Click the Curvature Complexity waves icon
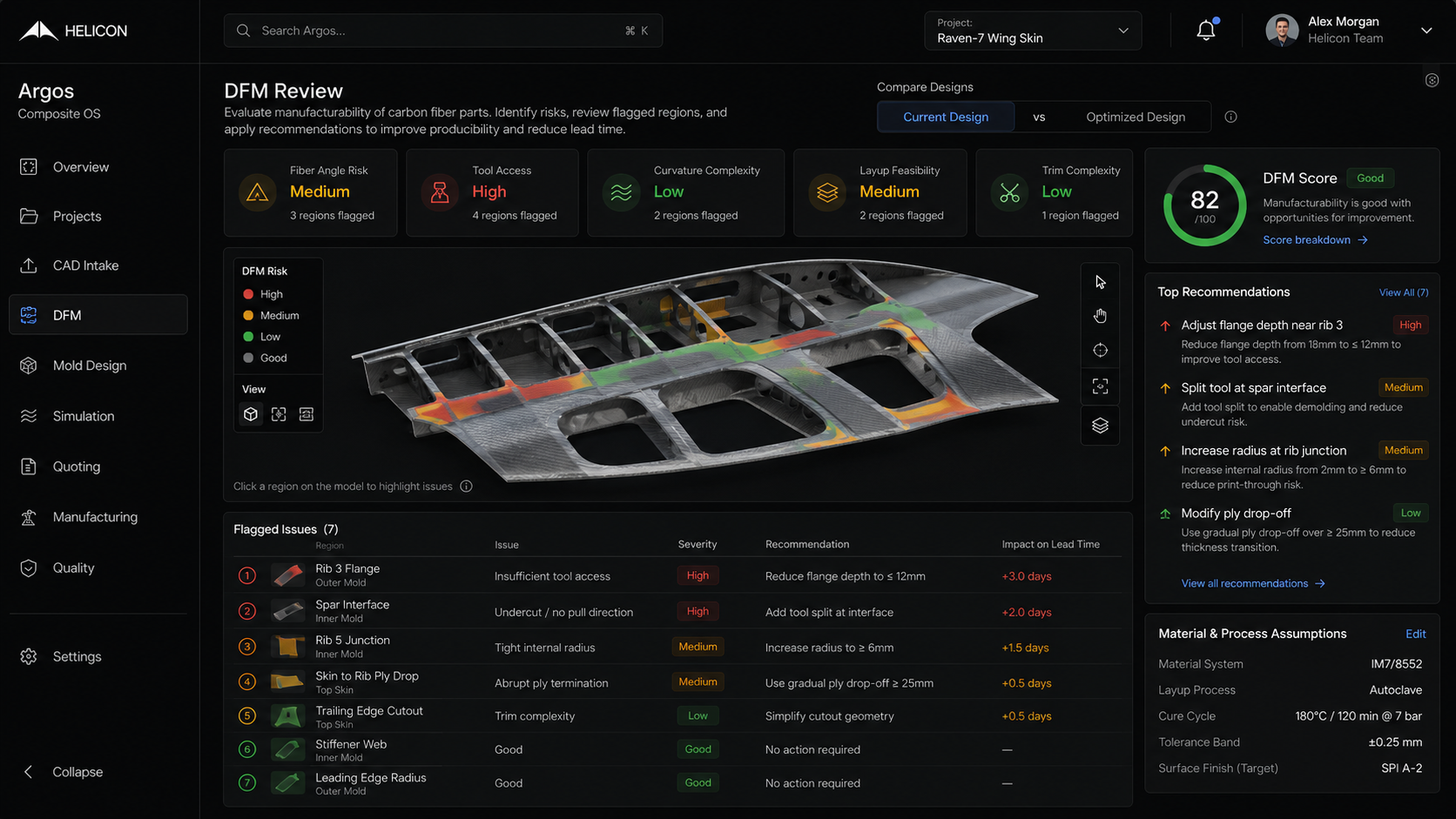Image resolution: width=1456 pixels, height=819 pixels. pyautogui.click(x=621, y=192)
